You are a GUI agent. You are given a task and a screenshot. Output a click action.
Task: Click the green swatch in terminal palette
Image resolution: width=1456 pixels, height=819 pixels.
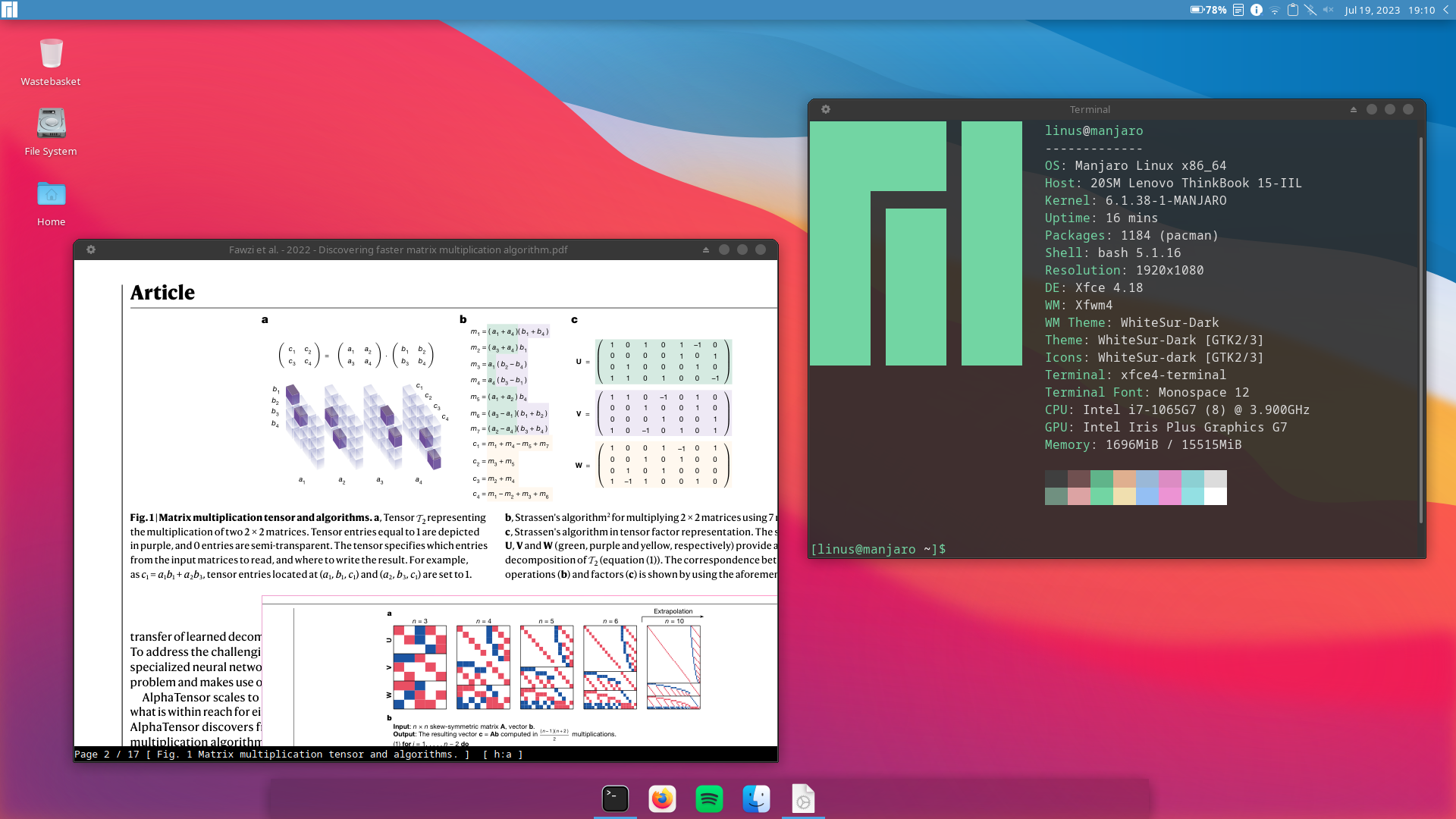click(x=1101, y=479)
